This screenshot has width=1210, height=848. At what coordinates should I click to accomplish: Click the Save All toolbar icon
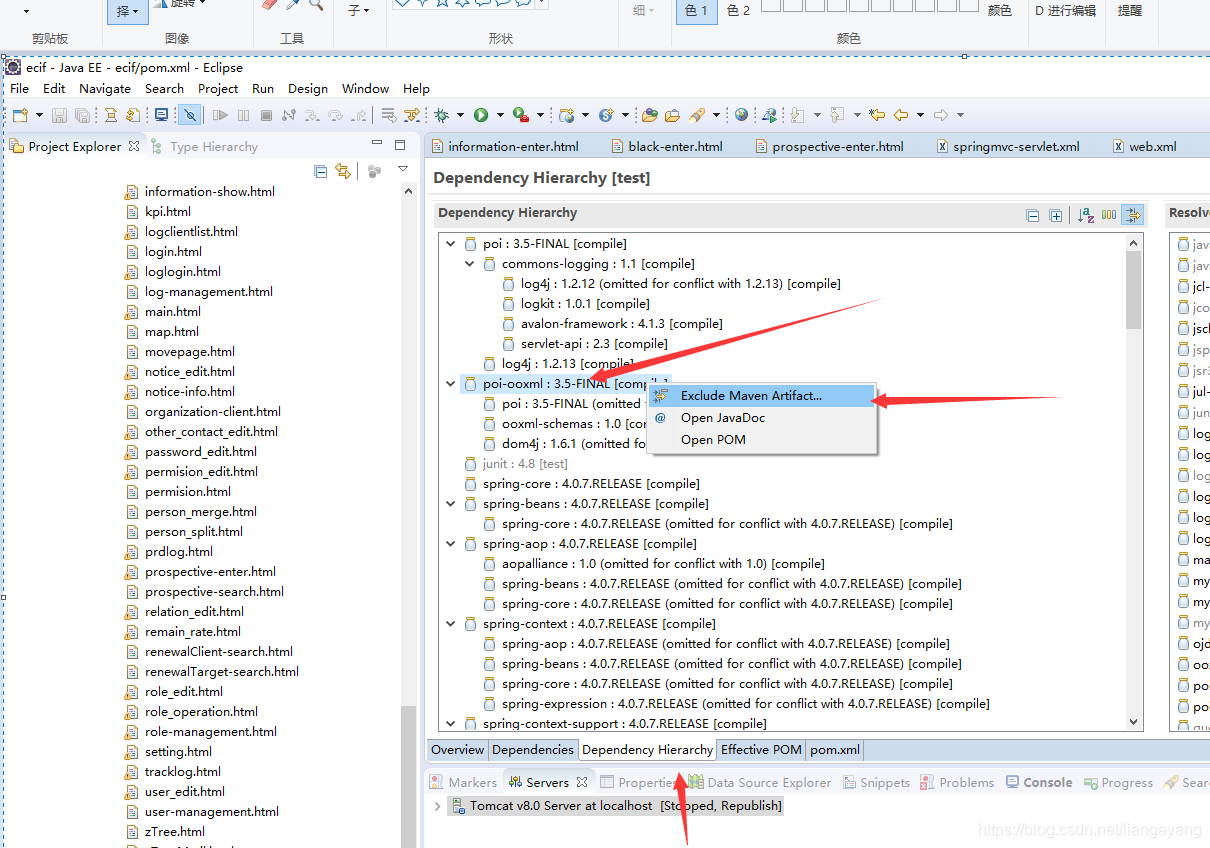(x=82, y=115)
